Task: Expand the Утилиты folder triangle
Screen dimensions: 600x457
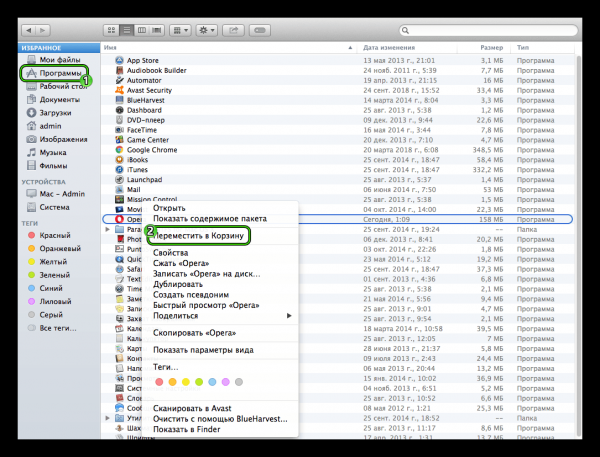Action: coord(108,418)
